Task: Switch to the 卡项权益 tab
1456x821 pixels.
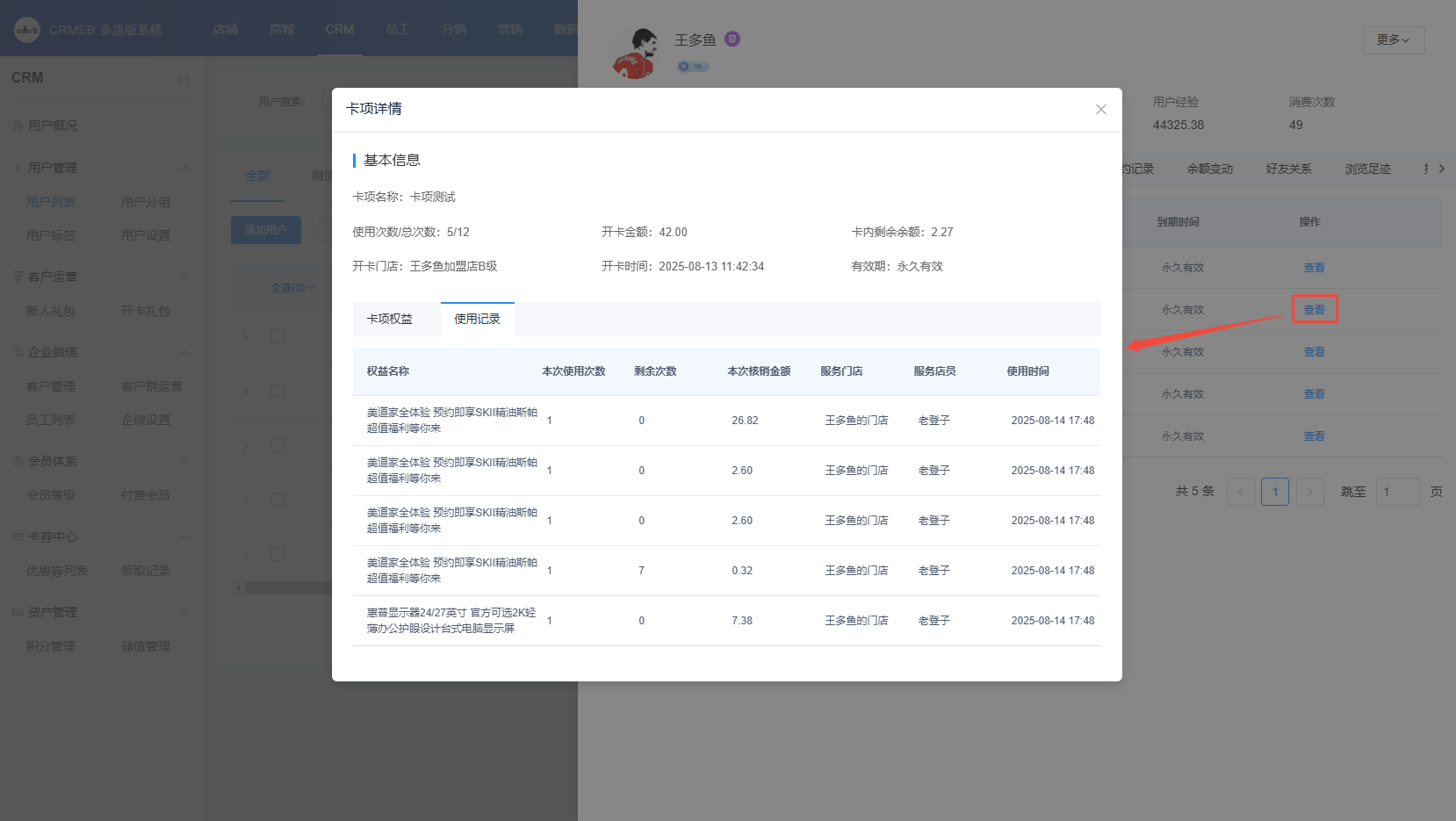Action: coord(389,319)
